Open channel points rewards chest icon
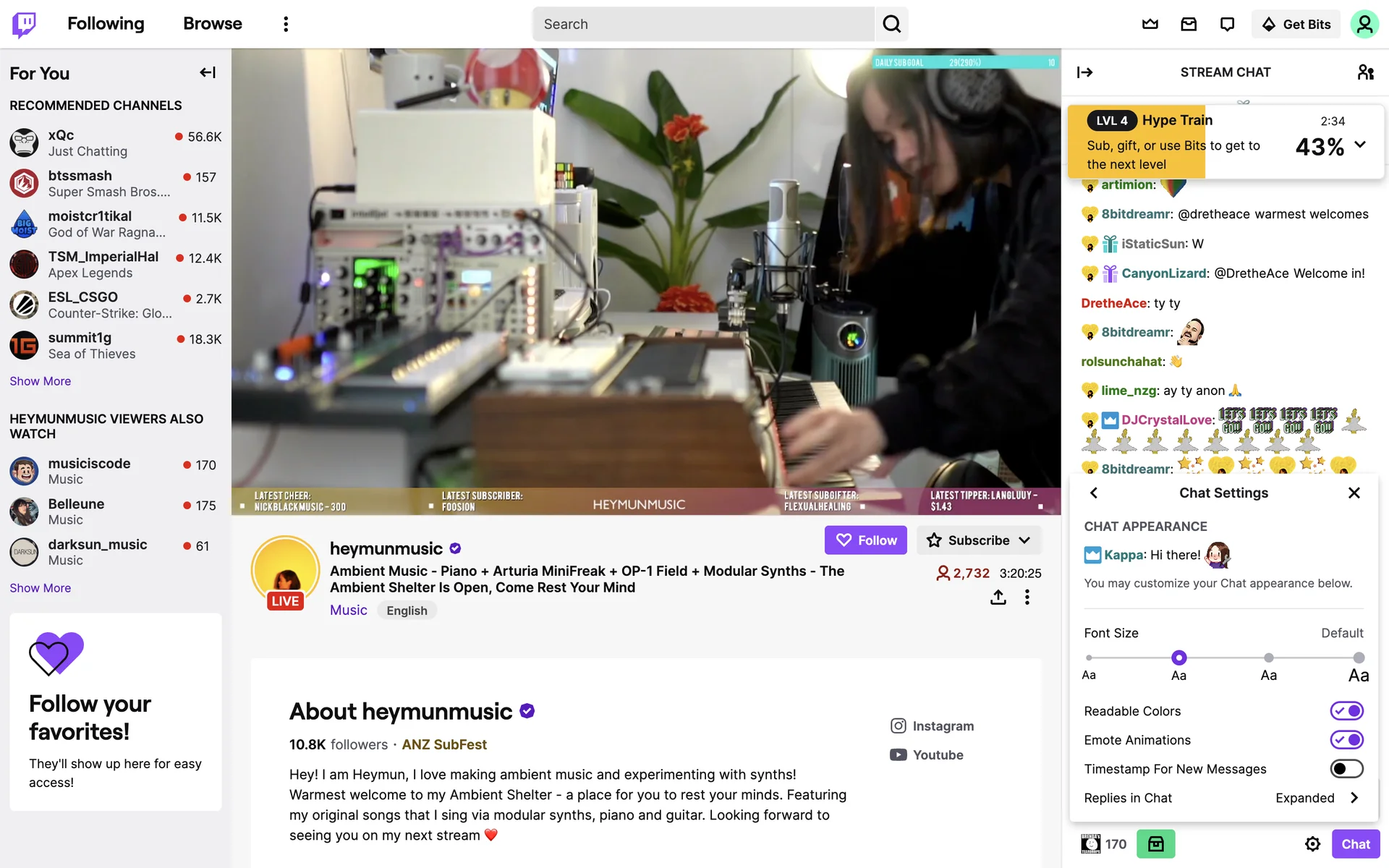The width and height of the screenshot is (1389, 868). 1155,844
